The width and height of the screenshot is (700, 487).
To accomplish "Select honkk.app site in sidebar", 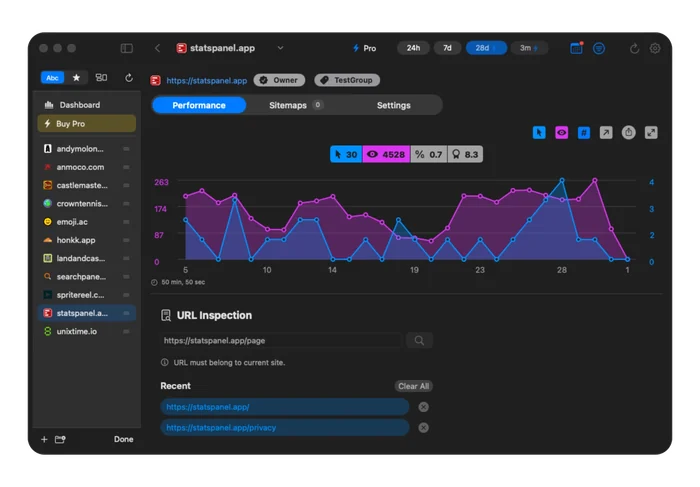I will coord(87,240).
